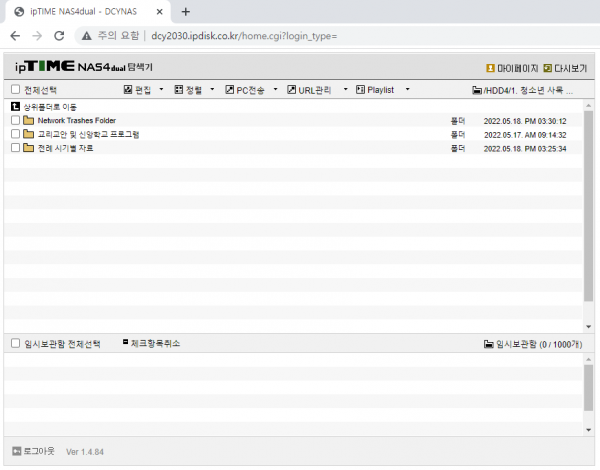Expand the Playlist dropdown arrow
Screen dimensions: 600x470
point(408,89)
